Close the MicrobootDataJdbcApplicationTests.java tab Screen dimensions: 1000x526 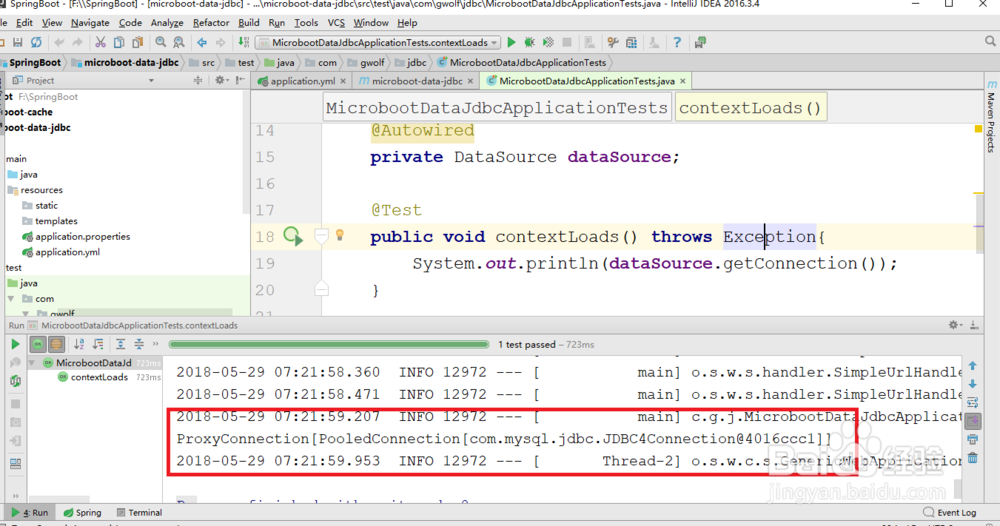(682, 81)
